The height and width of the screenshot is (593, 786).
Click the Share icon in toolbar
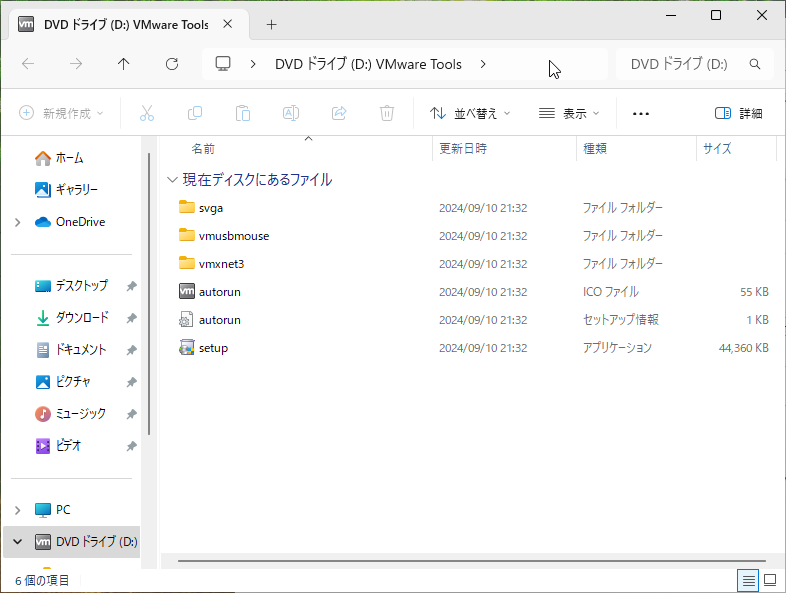tap(339, 113)
